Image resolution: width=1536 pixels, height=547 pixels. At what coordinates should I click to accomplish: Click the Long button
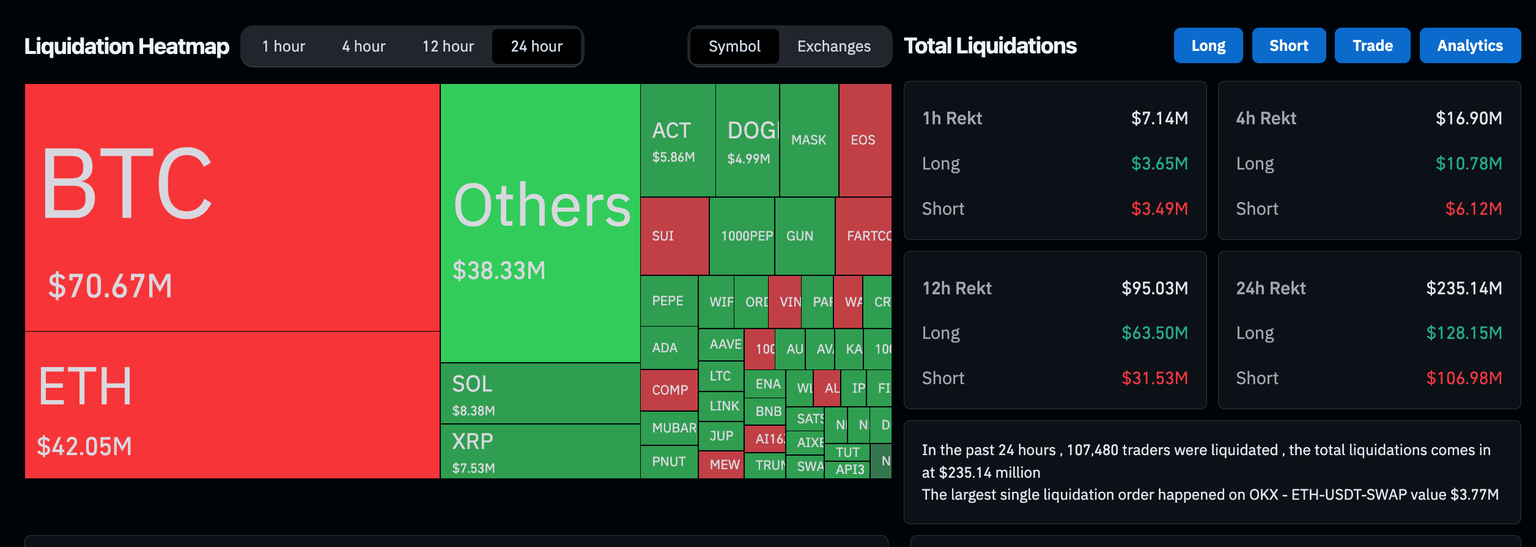1208,46
